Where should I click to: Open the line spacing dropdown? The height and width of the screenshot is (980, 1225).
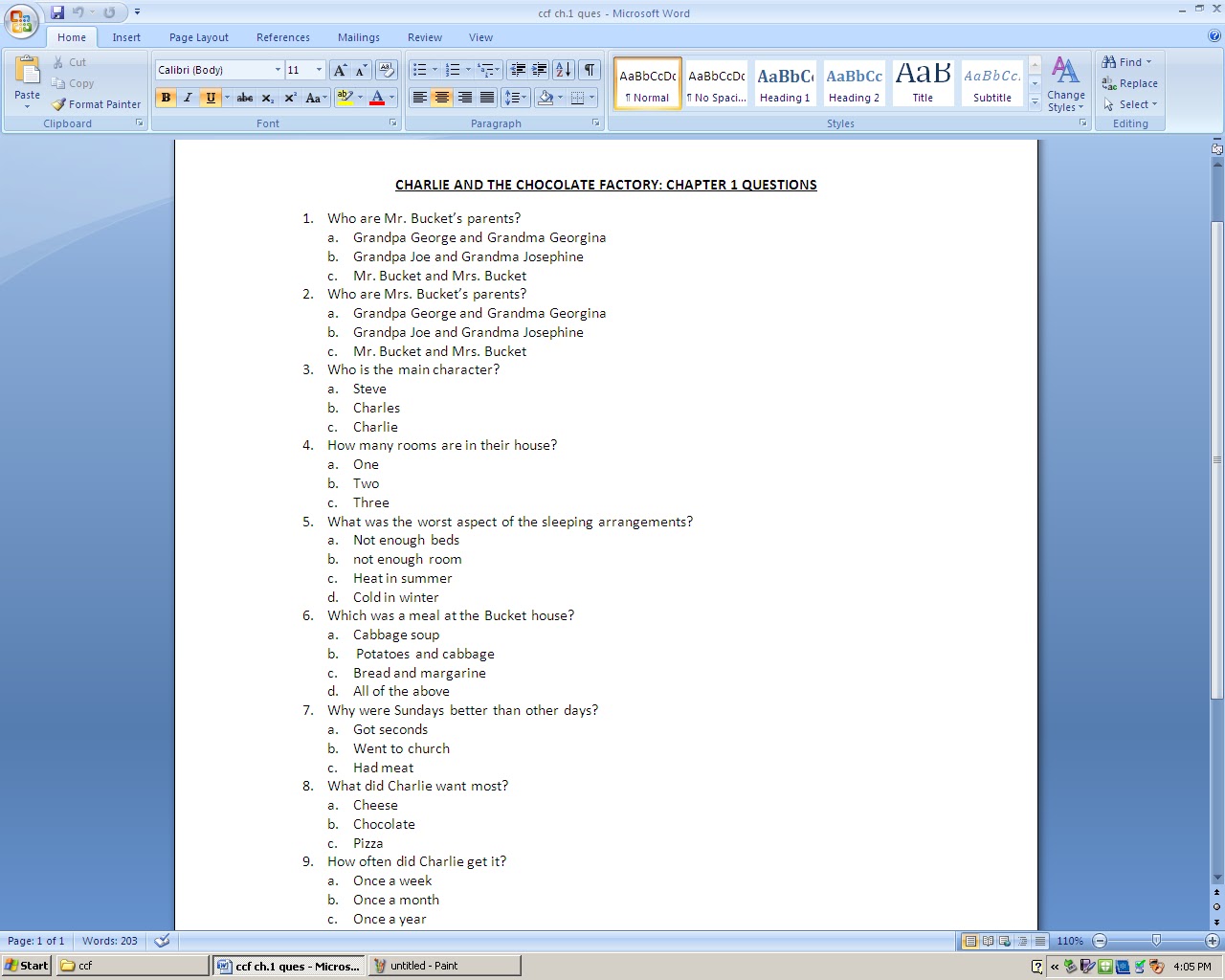pyautogui.click(x=522, y=97)
